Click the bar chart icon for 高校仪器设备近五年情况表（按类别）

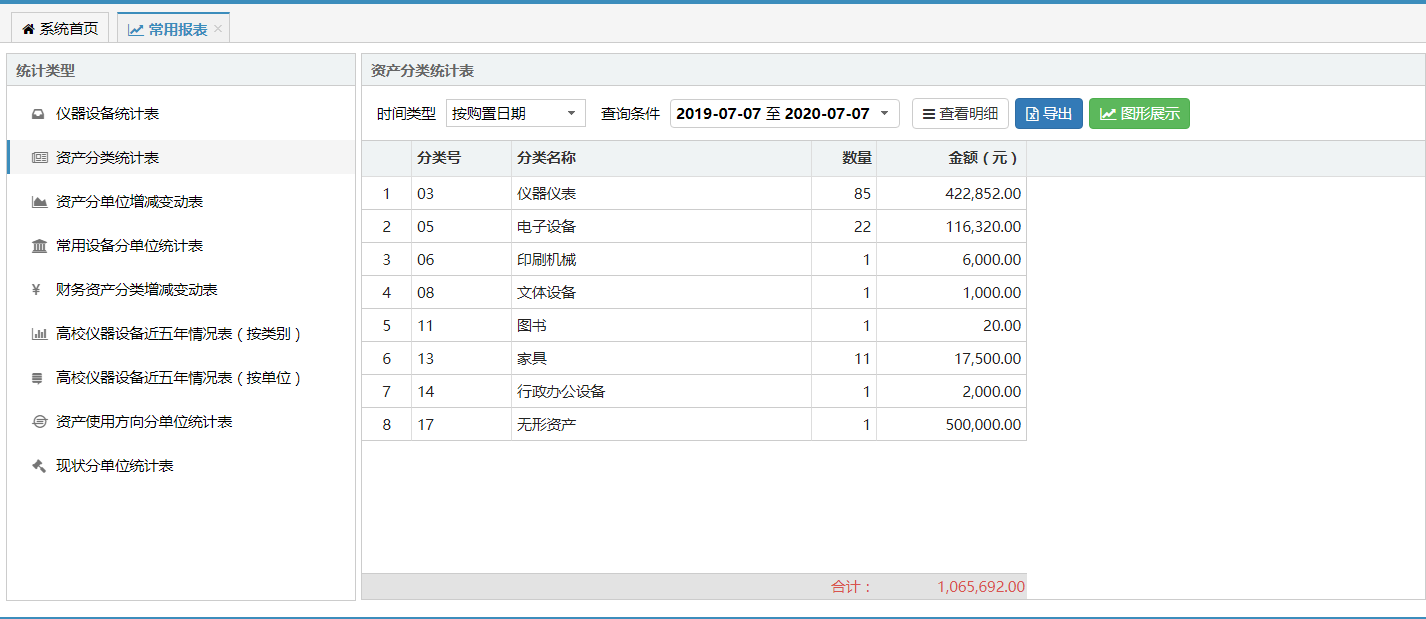[39, 334]
